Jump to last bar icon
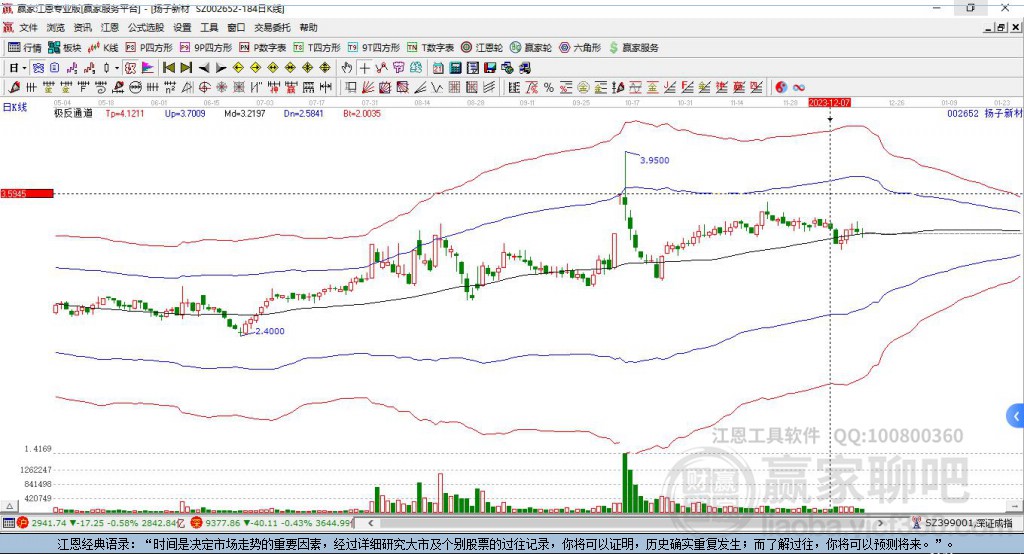 tap(186, 68)
